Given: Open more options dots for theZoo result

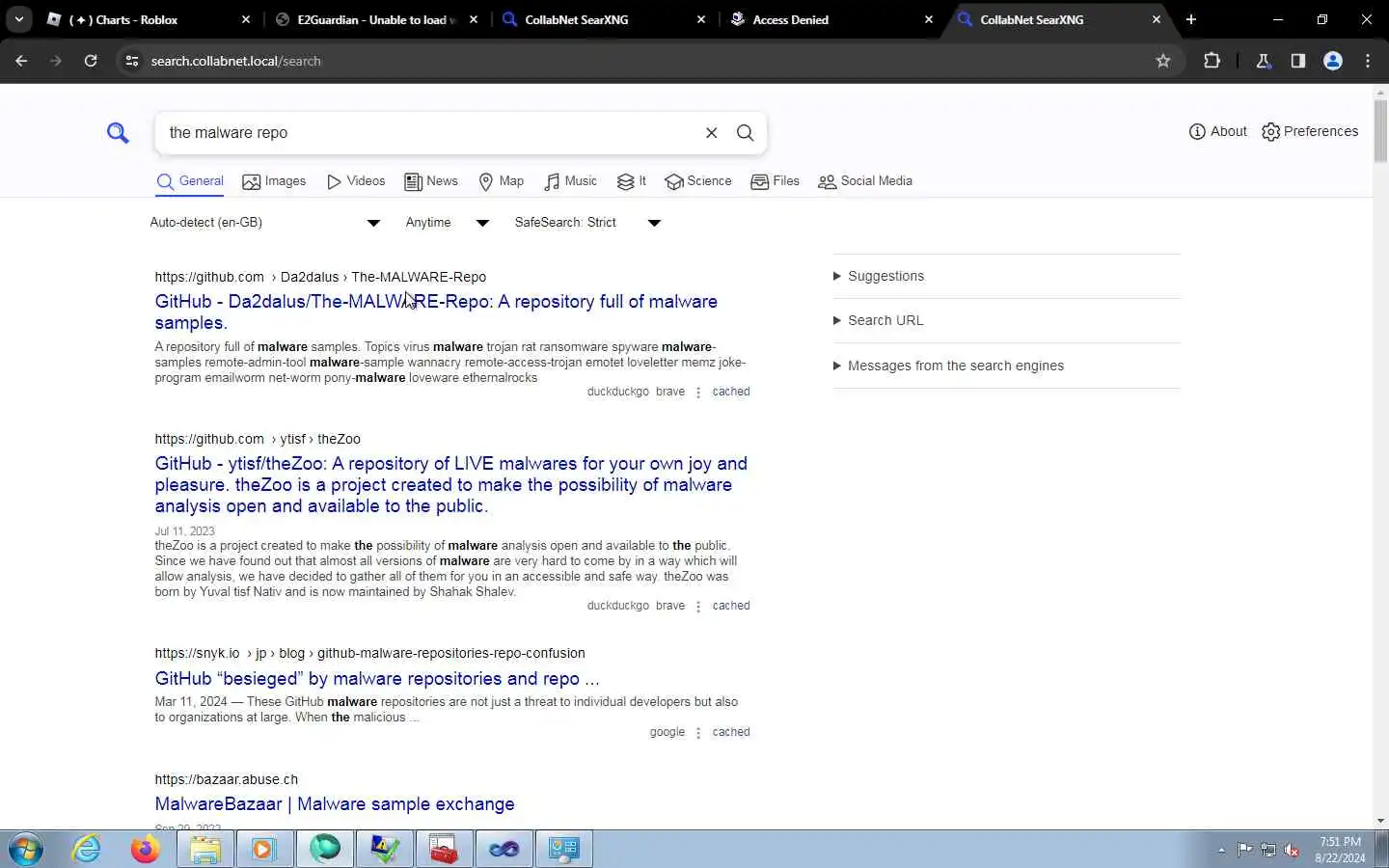Looking at the screenshot, I should (698, 607).
